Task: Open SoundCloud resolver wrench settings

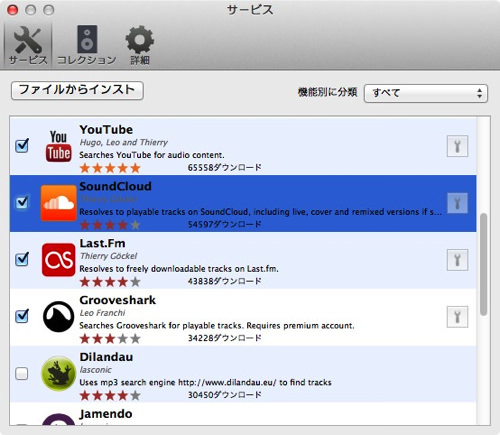Action: coord(457,203)
